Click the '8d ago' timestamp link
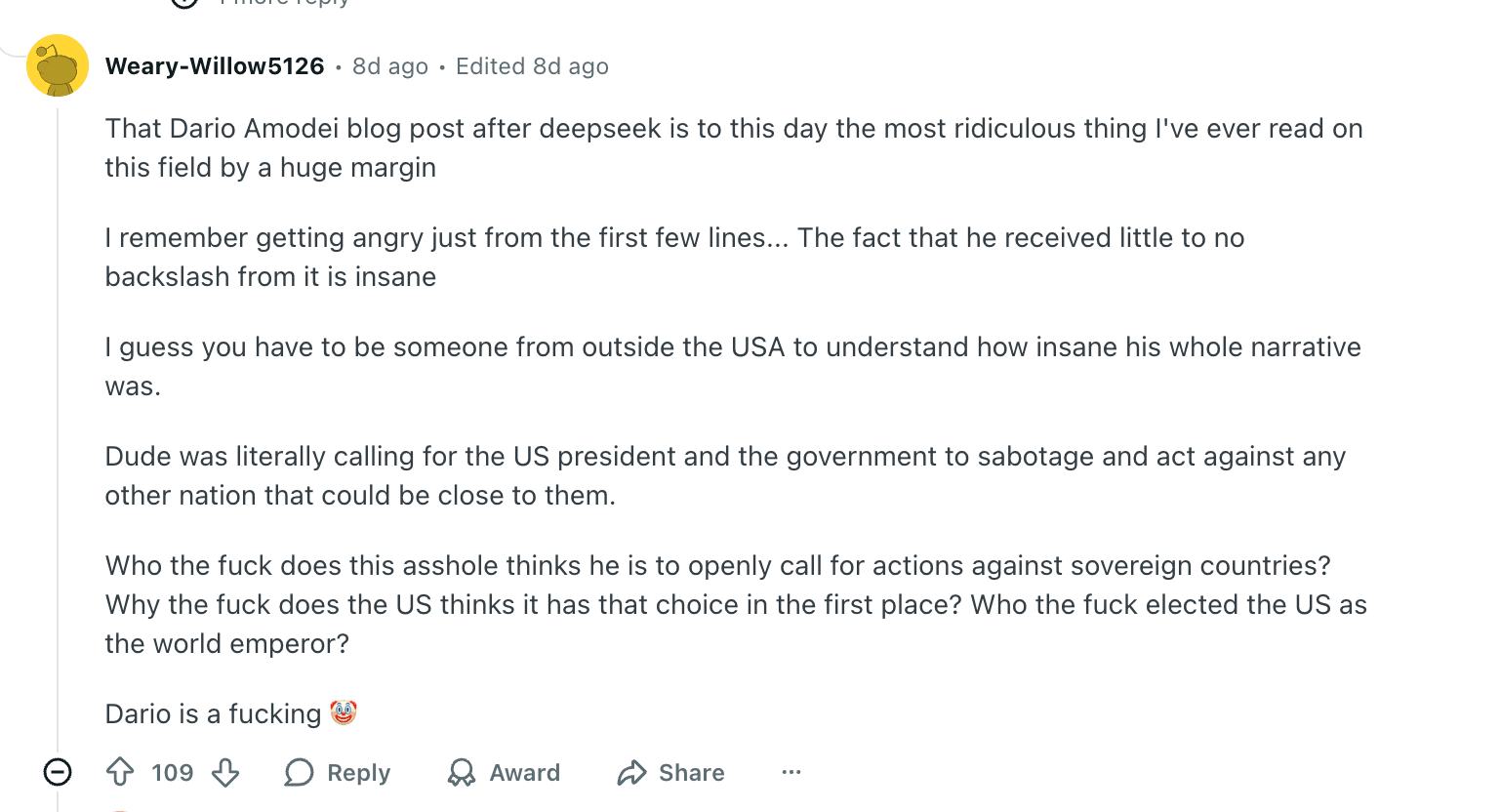Image resolution: width=1501 pixels, height=812 pixels. (x=389, y=65)
